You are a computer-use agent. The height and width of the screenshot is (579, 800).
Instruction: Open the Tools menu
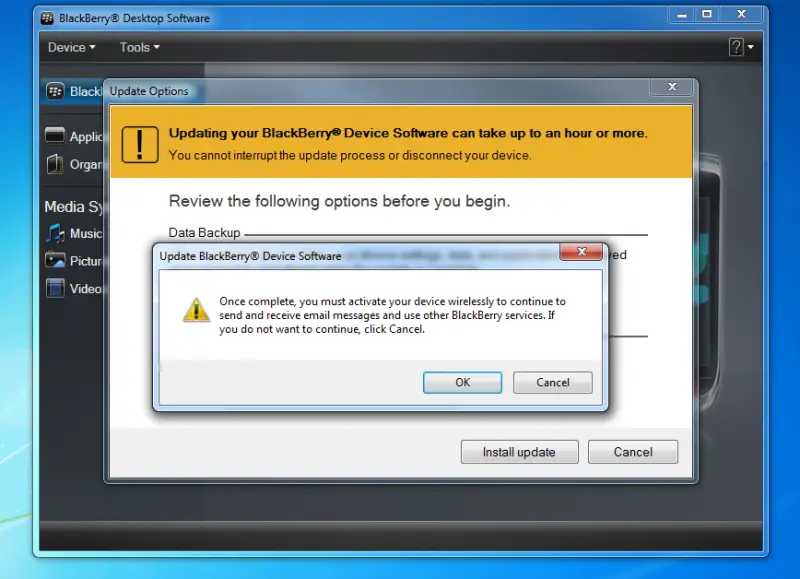click(x=139, y=47)
